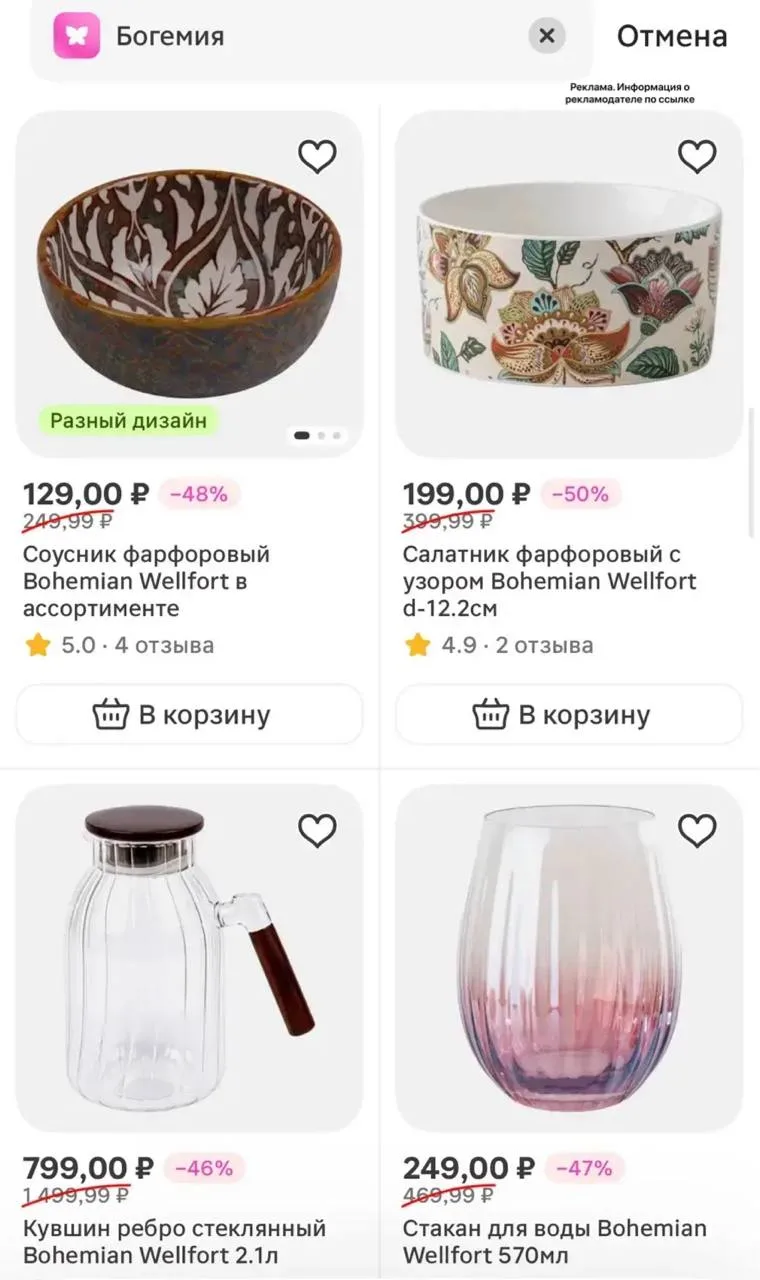Add the 199,00 ₽ salad bowl to cart
The height and width of the screenshot is (1280, 760).
569,715
